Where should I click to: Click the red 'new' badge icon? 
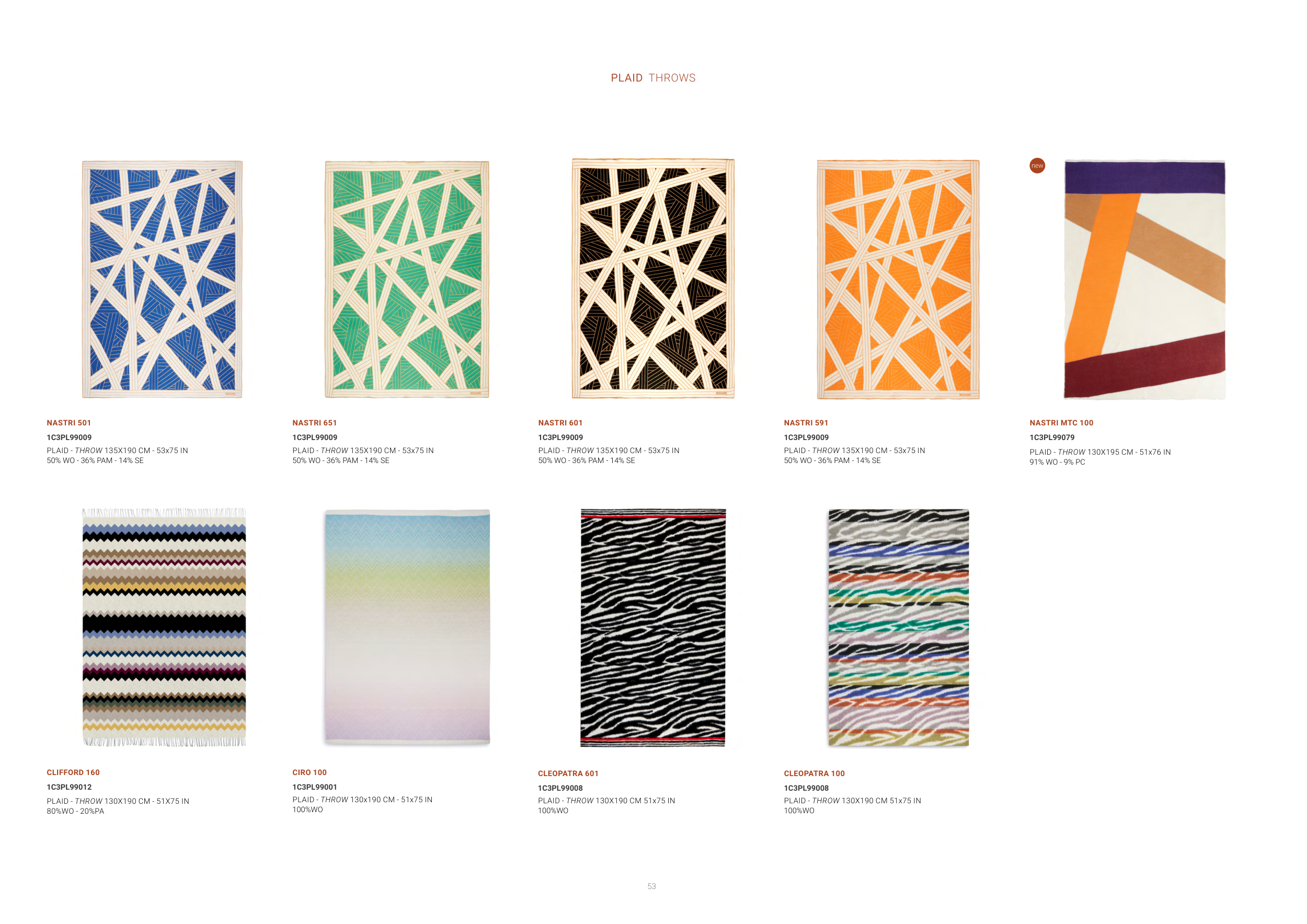(x=1037, y=166)
